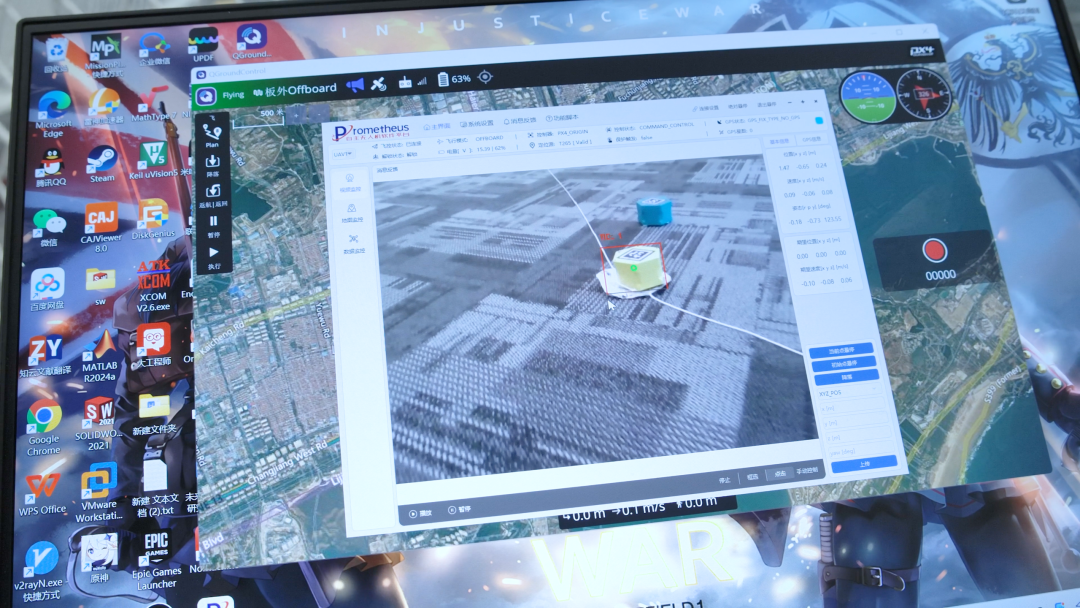This screenshot has height=608, width=1080.
Task: Open the Steam desktop shortcut
Action: point(101,163)
